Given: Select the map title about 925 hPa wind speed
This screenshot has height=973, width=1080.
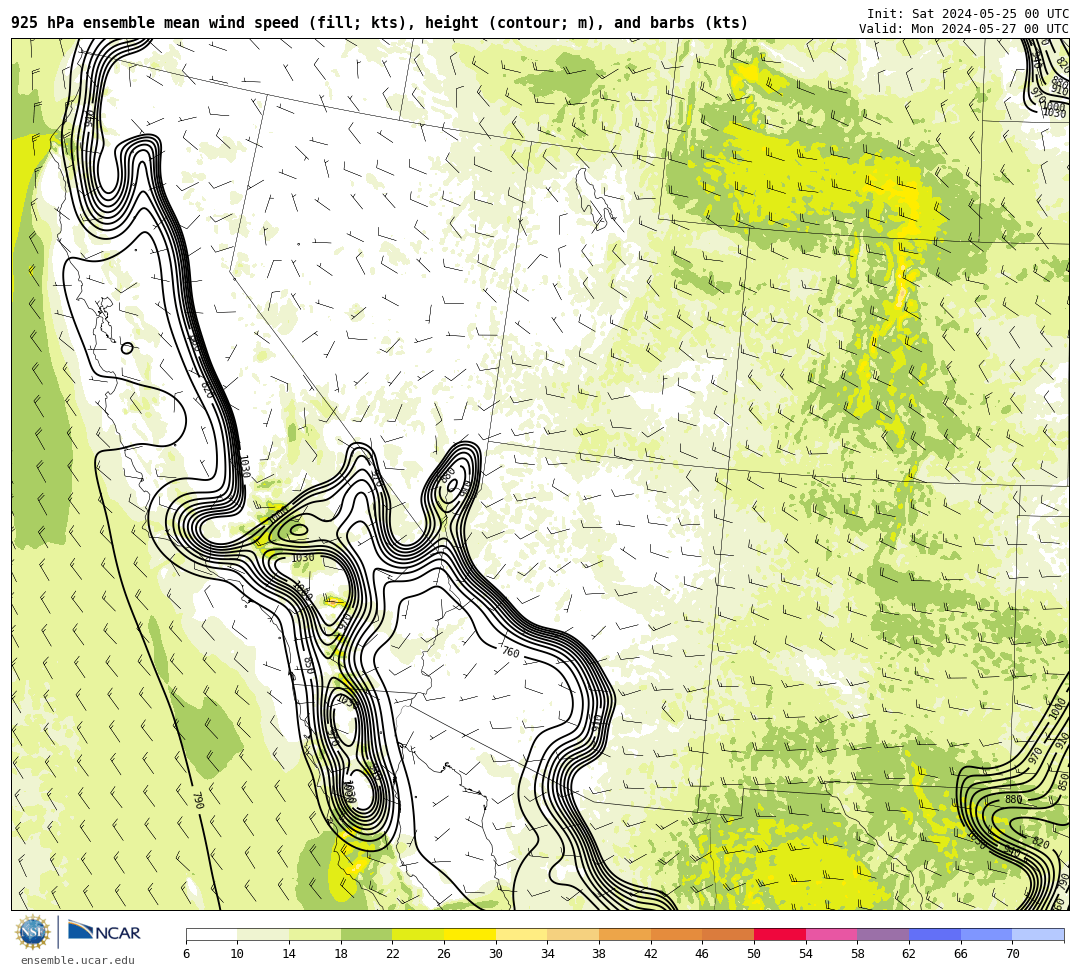Looking at the screenshot, I should [380, 23].
